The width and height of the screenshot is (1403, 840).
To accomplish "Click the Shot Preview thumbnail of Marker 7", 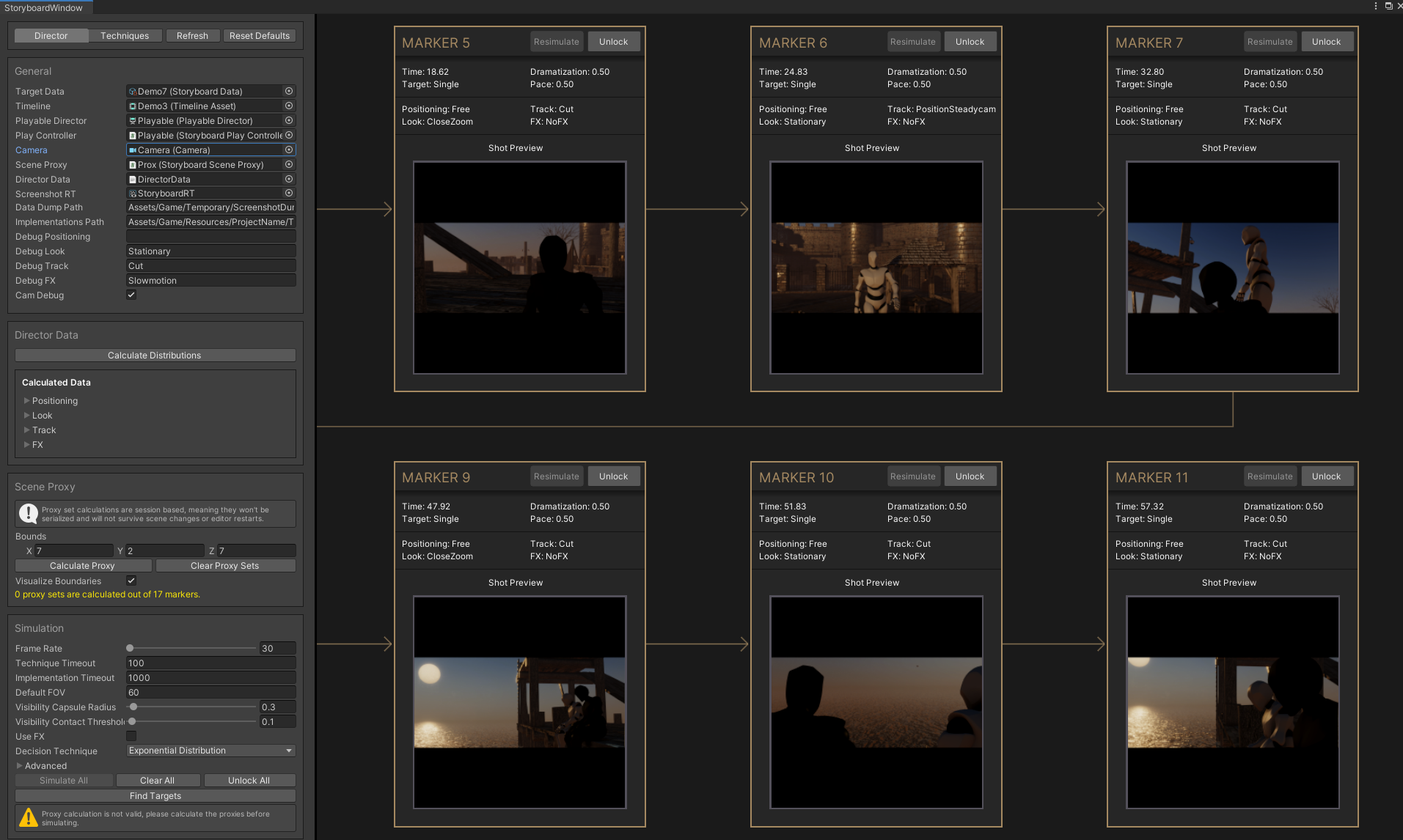I will click(1232, 268).
